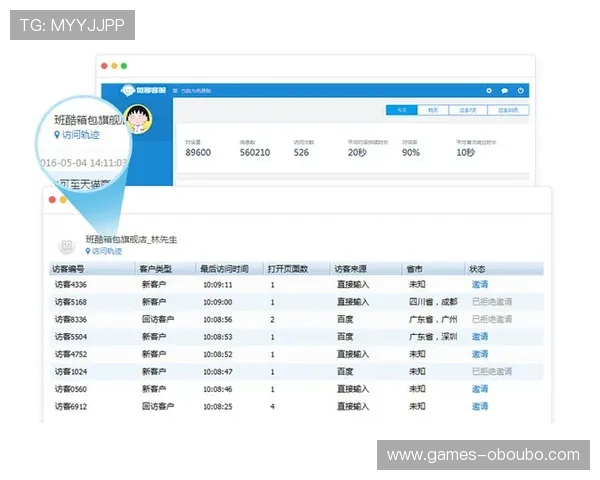Click the 90% rate statistic
The height and width of the screenshot is (480, 600).
[x=411, y=152]
